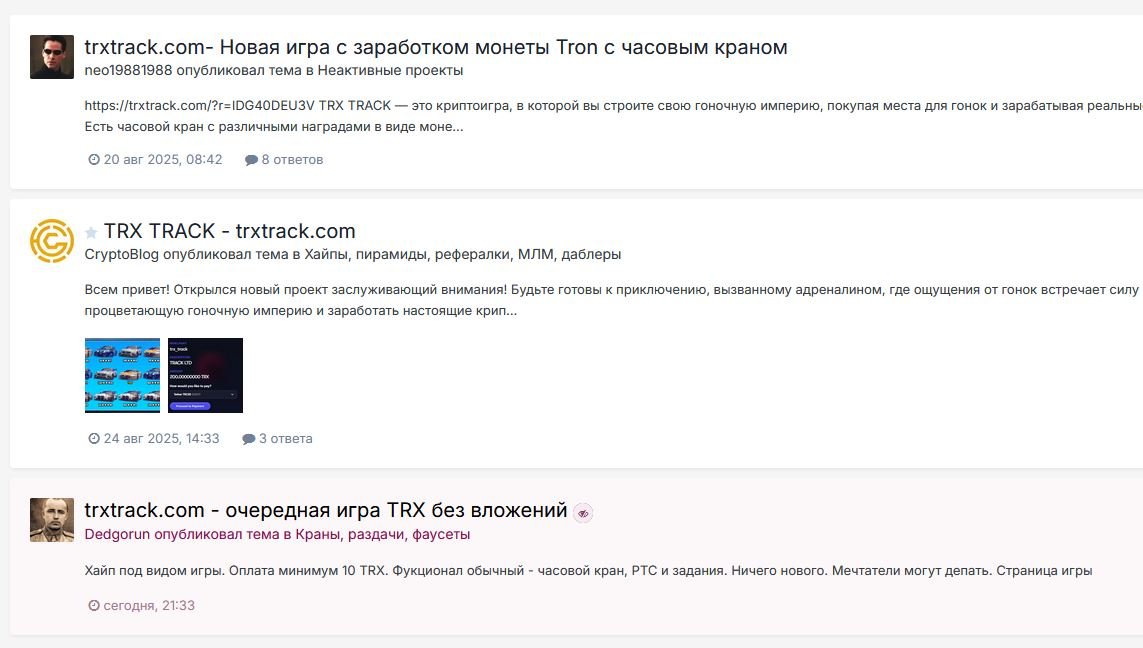
Task: Open the "TRX TRACK - trxtrack.com" topic
Action: (x=229, y=231)
